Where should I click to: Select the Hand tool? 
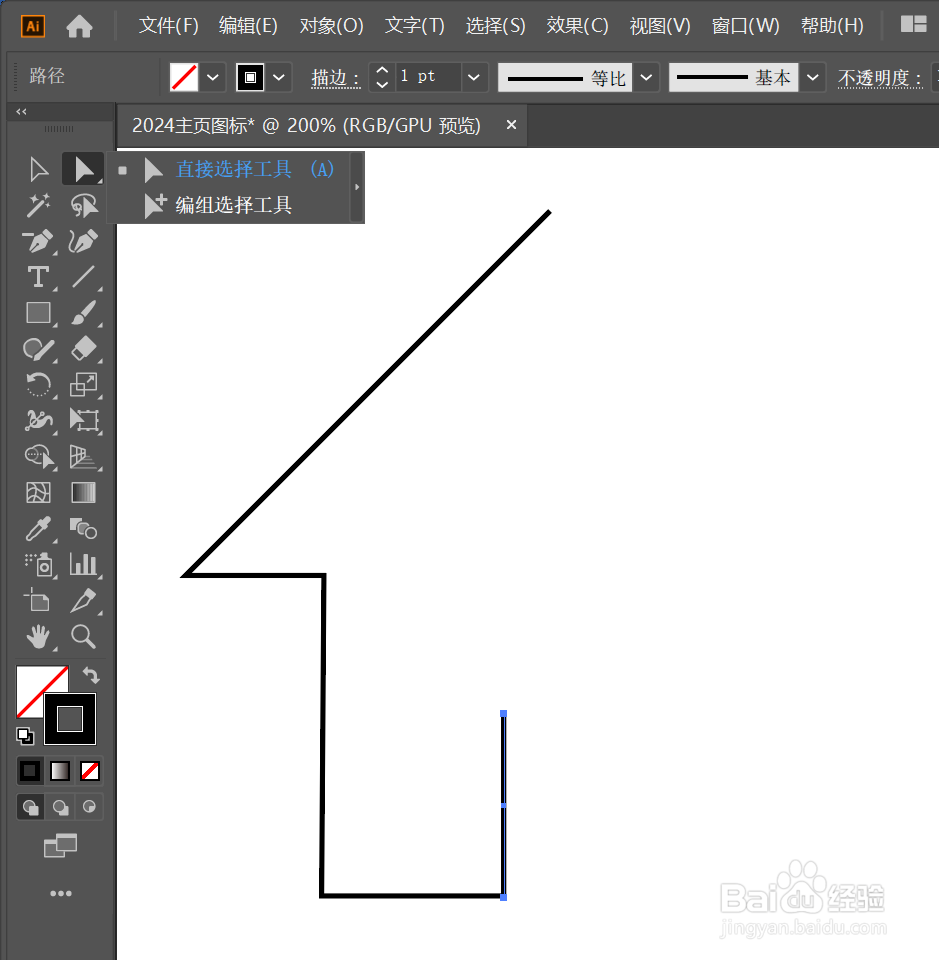point(38,637)
